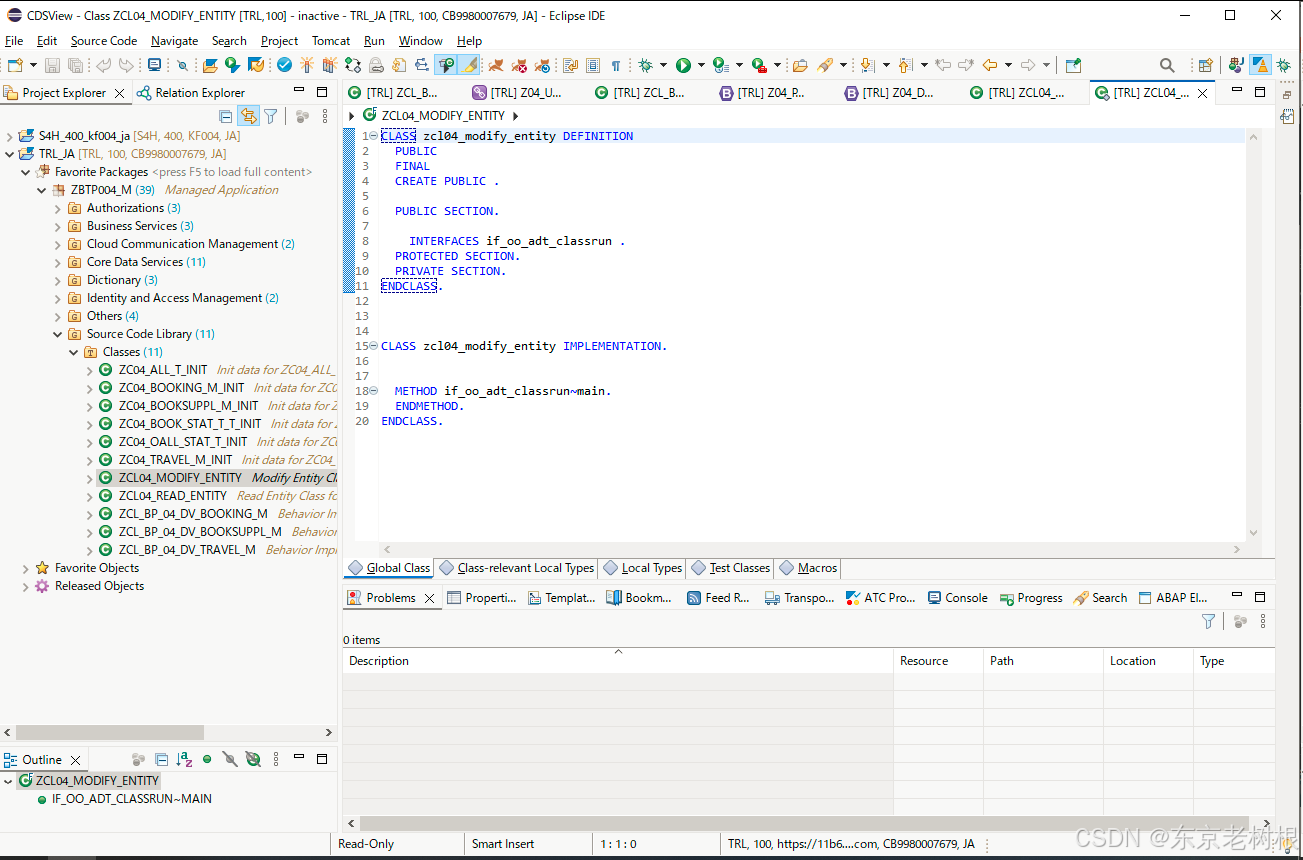1303x860 pixels.
Task: Toggle Mark Occurrences highlighter icon
Action: (468, 65)
